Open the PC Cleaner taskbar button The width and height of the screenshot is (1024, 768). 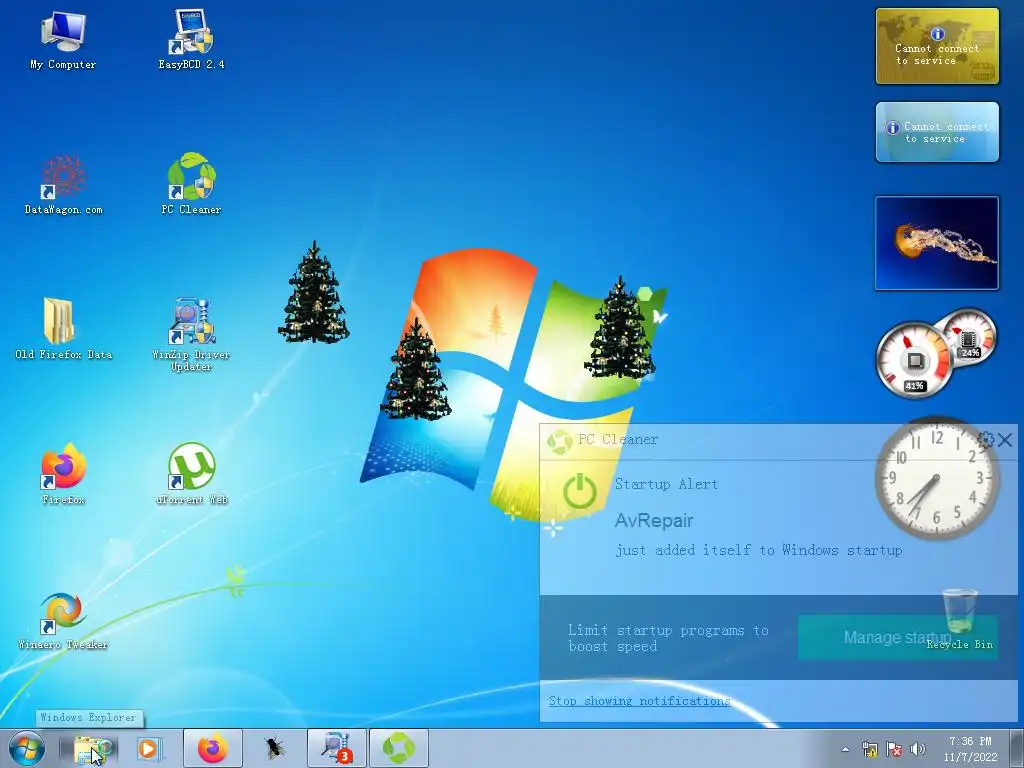(x=399, y=748)
